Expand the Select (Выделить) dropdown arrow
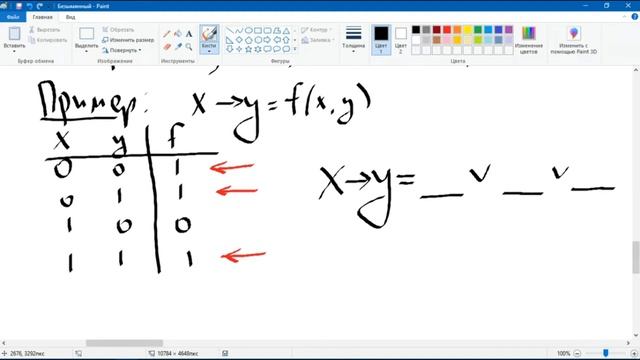640x360 pixels. (87, 51)
